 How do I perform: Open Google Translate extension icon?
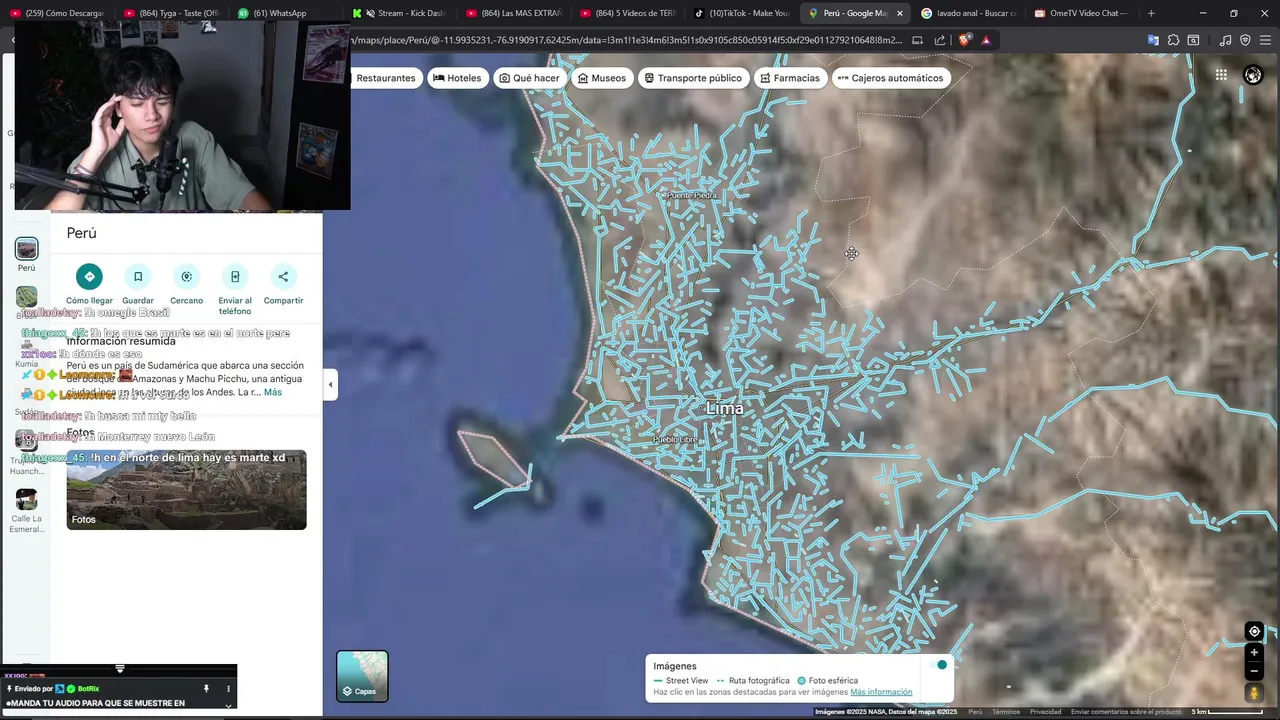point(1153,40)
